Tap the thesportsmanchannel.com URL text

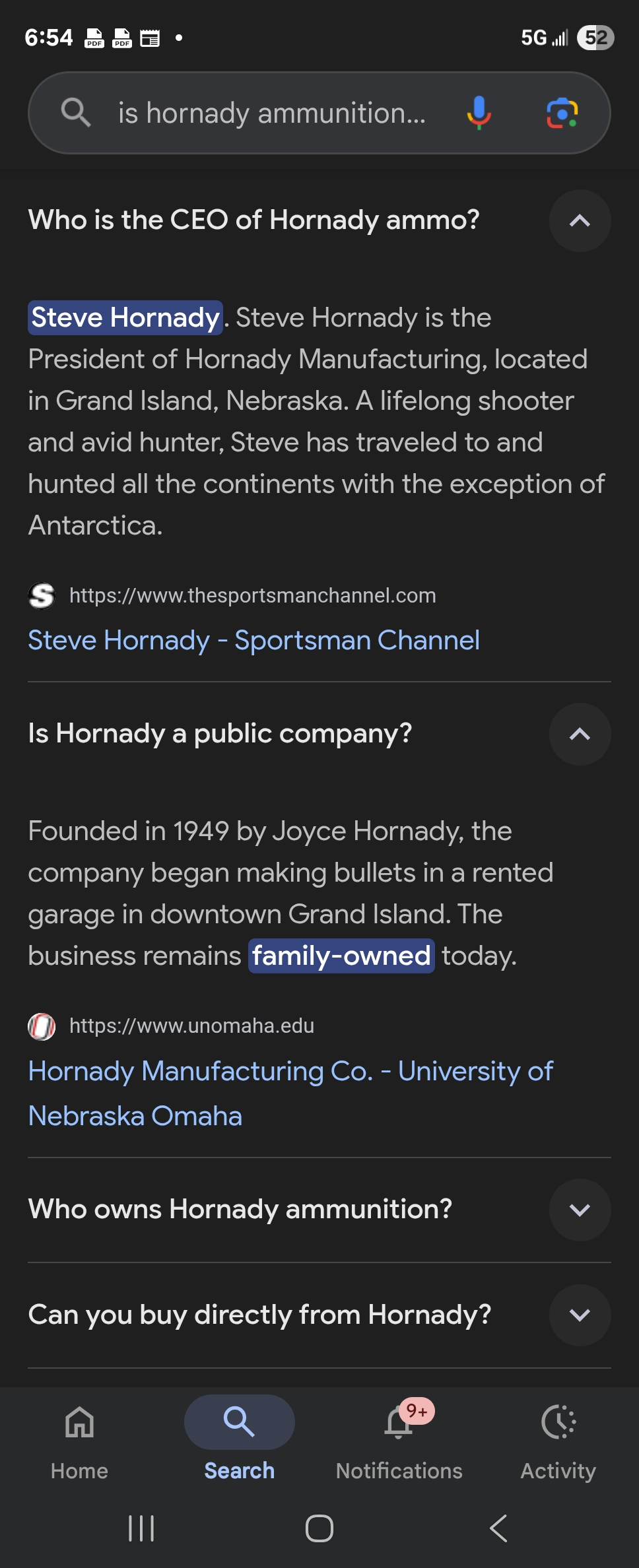pyautogui.click(x=252, y=595)
